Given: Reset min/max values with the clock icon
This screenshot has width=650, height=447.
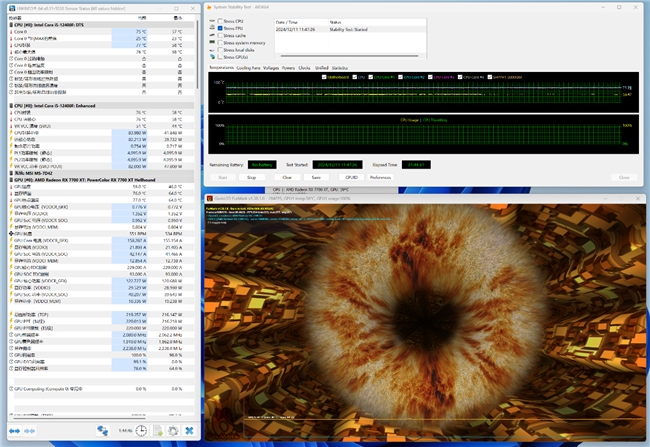Looking at the screenshot, I should coord(141,431).
